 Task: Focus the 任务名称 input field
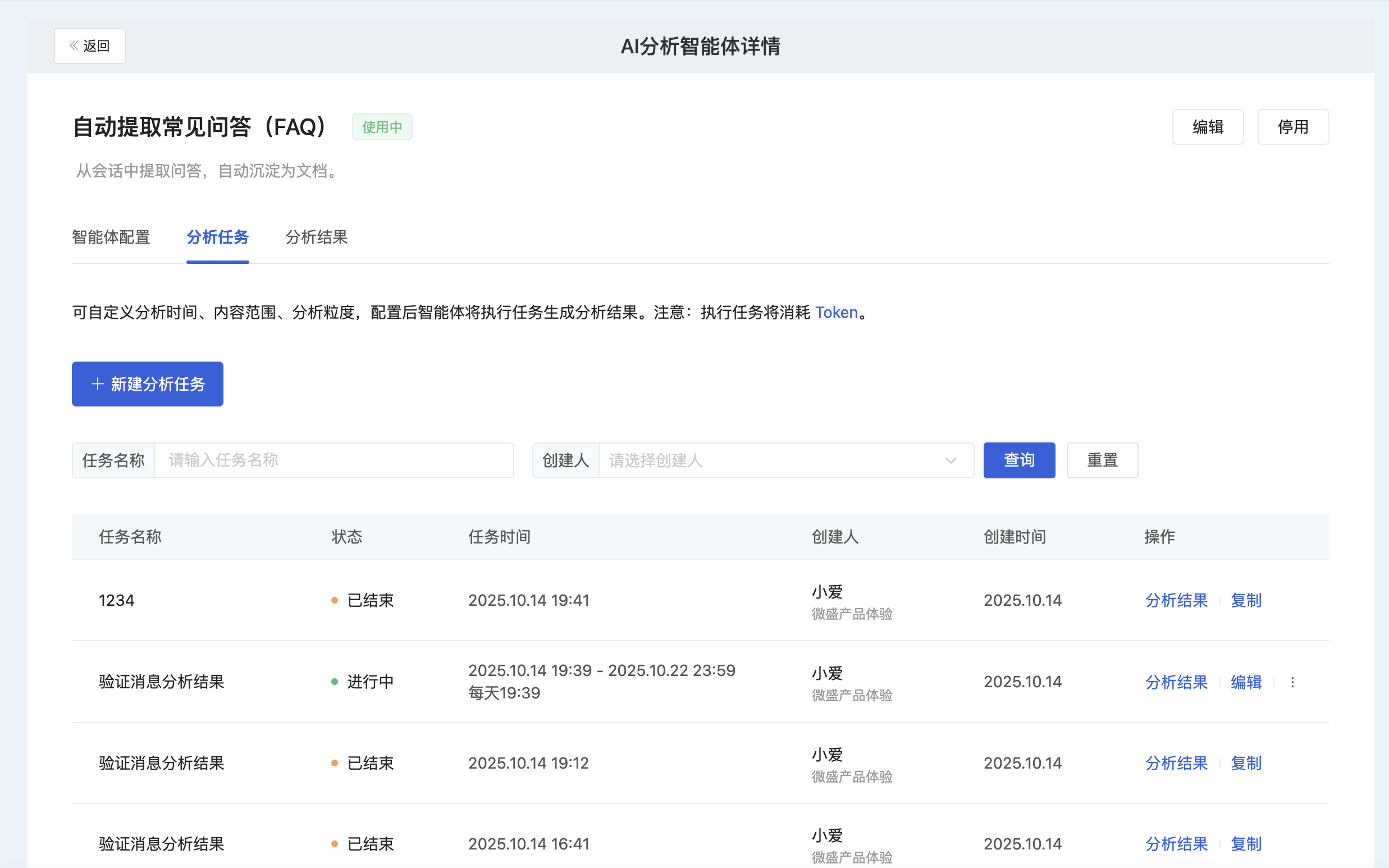point(334,460)
